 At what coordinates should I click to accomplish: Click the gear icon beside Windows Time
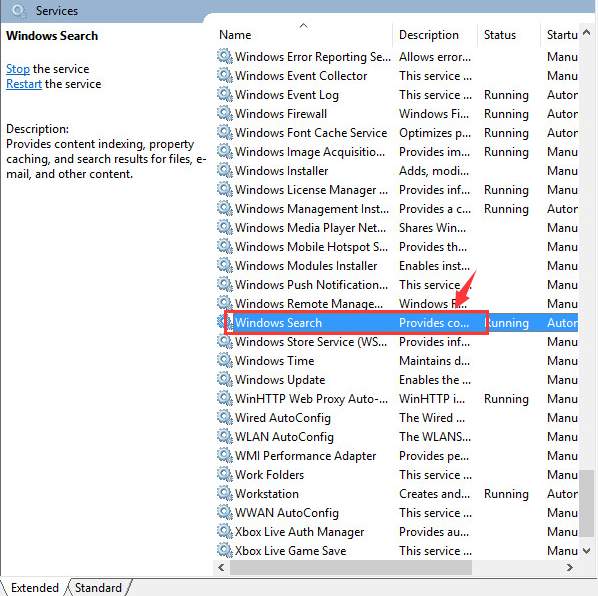225,360
